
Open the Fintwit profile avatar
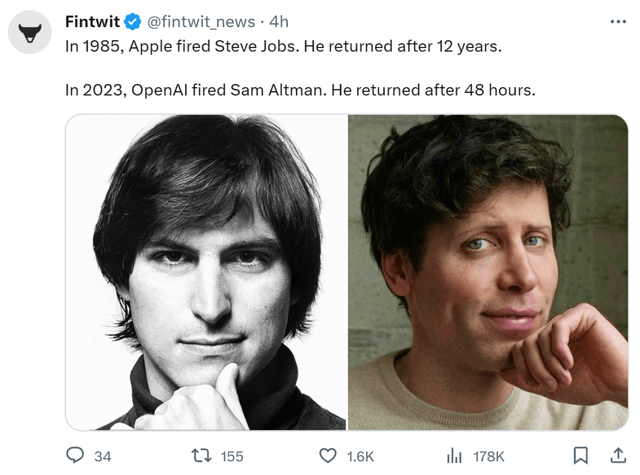pos(30,34)
